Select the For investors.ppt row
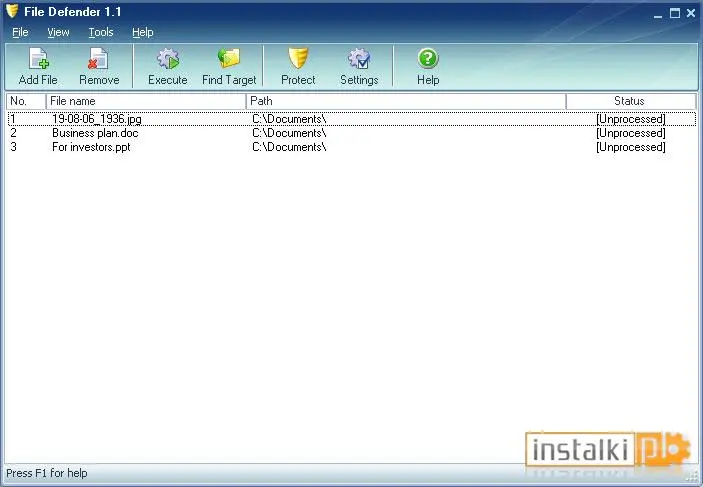Viewport: 703px width, 487px height. tap(352, 147)
